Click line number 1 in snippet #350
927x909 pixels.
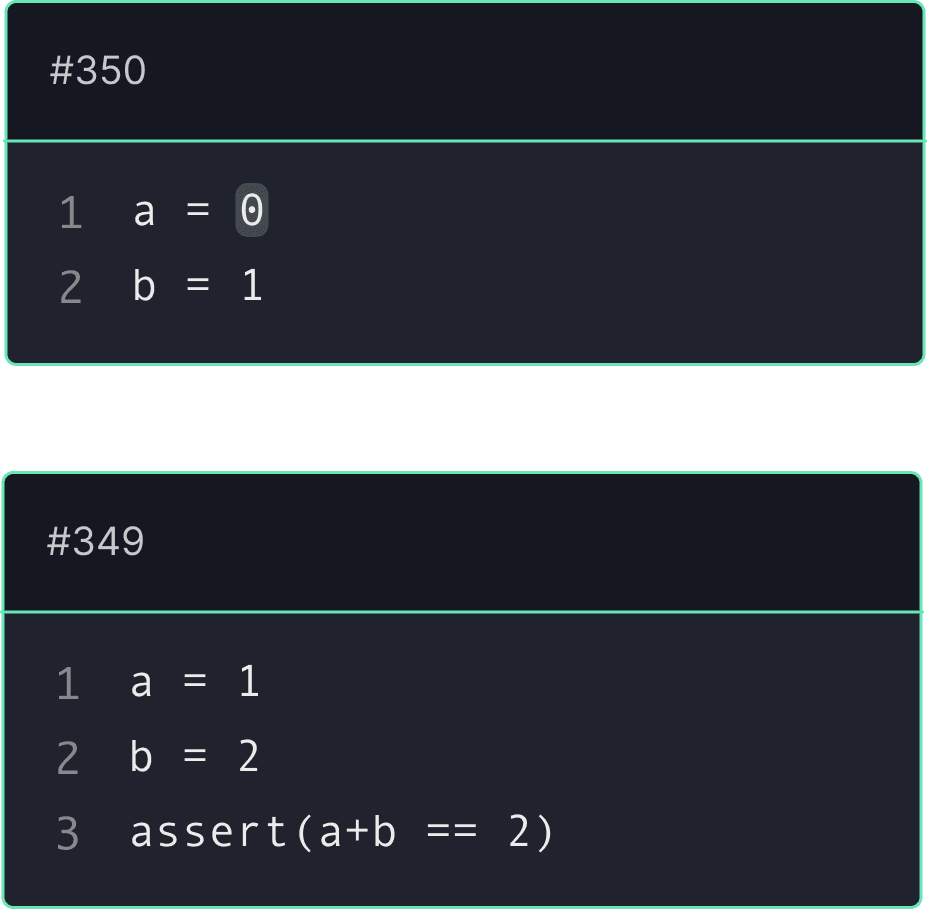[x=71, y=213]
